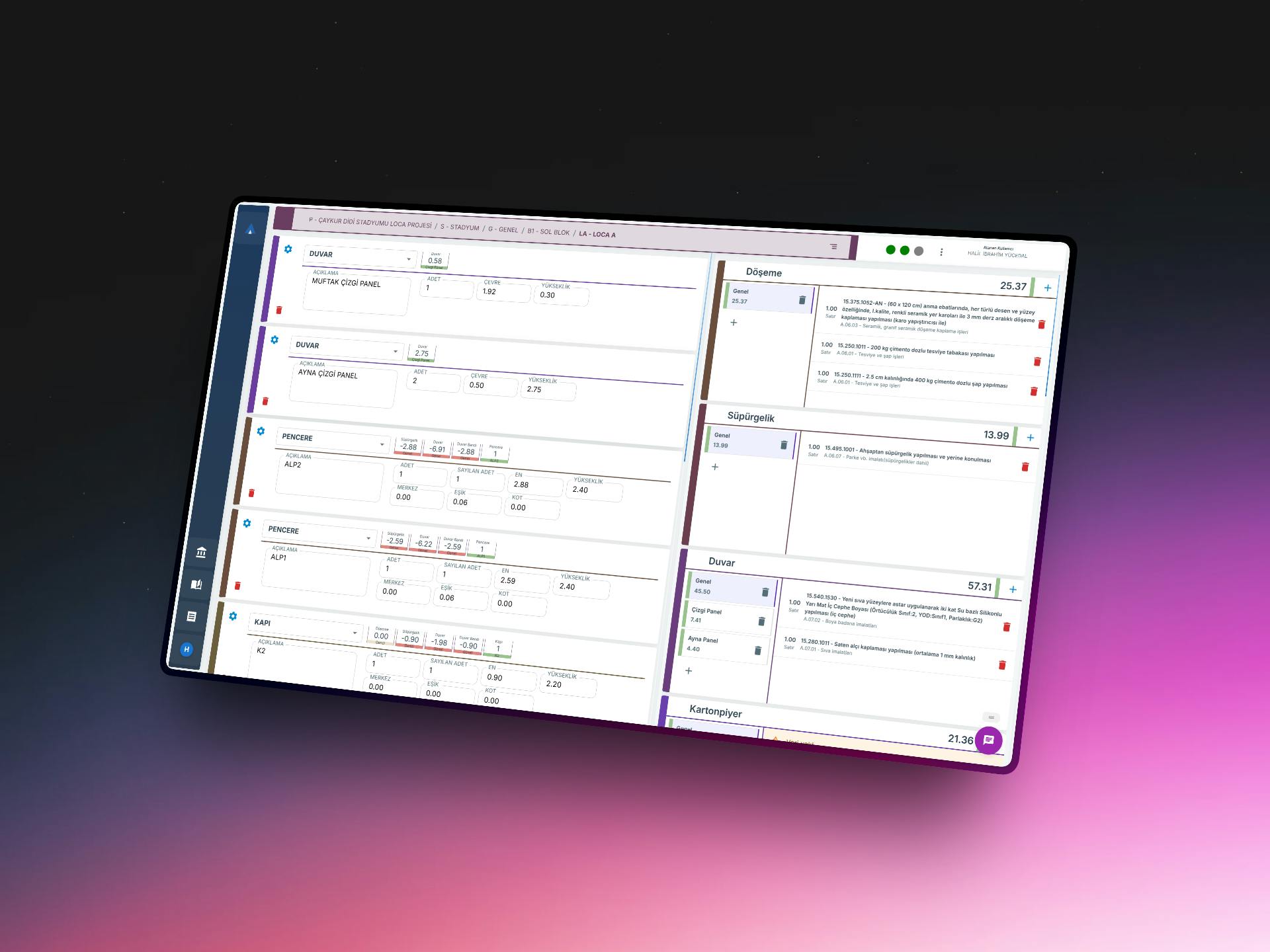Open the PENCERE dropdown for ALP2
The width and height of the screenshot is (1270, 952).
pos(382,444)
